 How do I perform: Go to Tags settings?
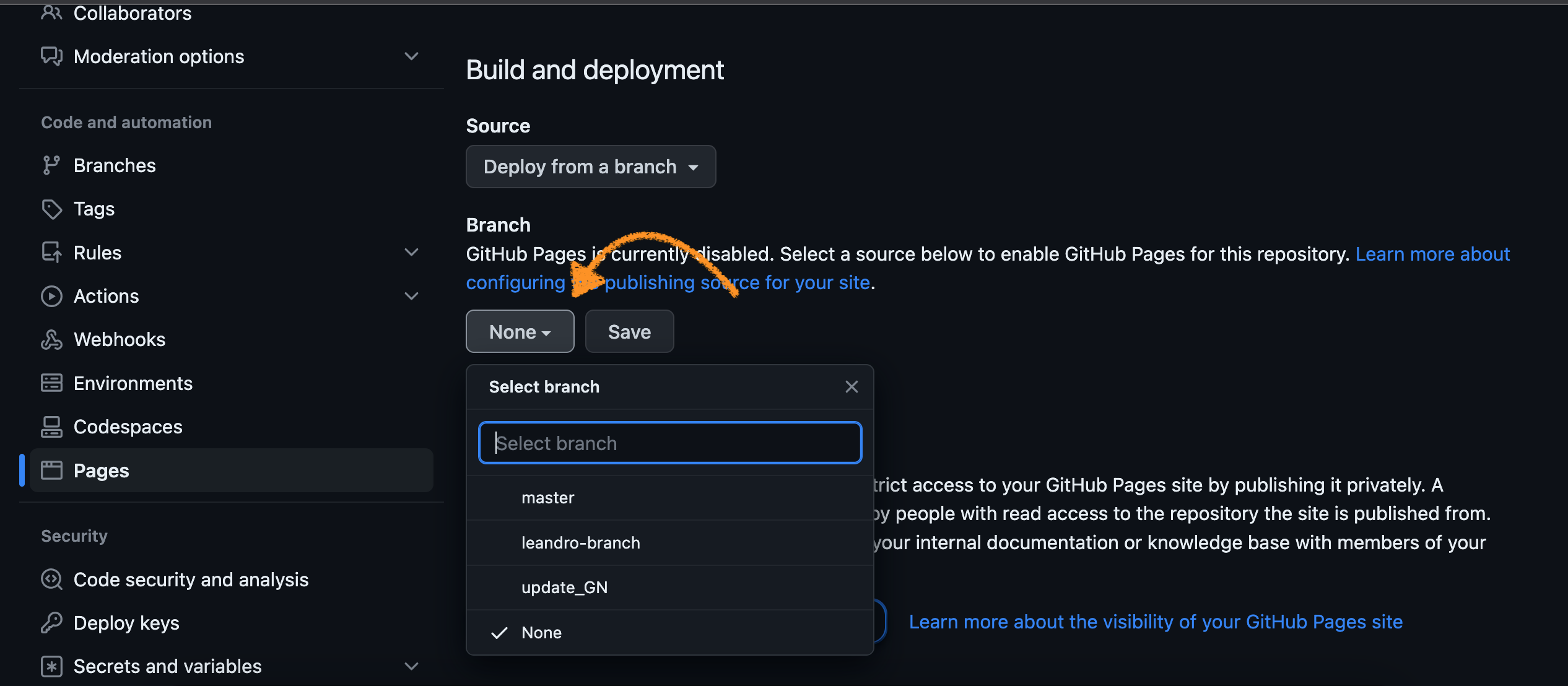[94, 209]
